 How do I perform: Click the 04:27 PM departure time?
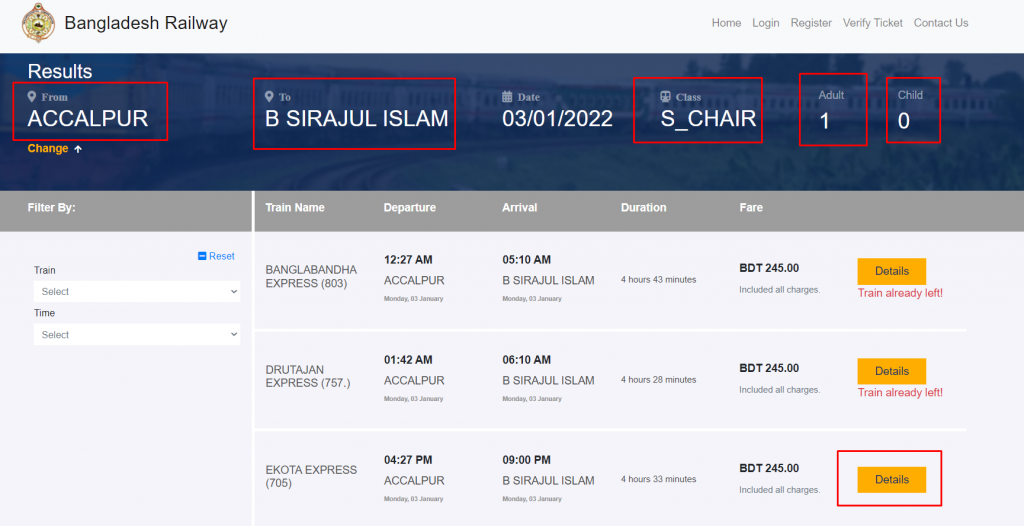(x=408, y=460)
